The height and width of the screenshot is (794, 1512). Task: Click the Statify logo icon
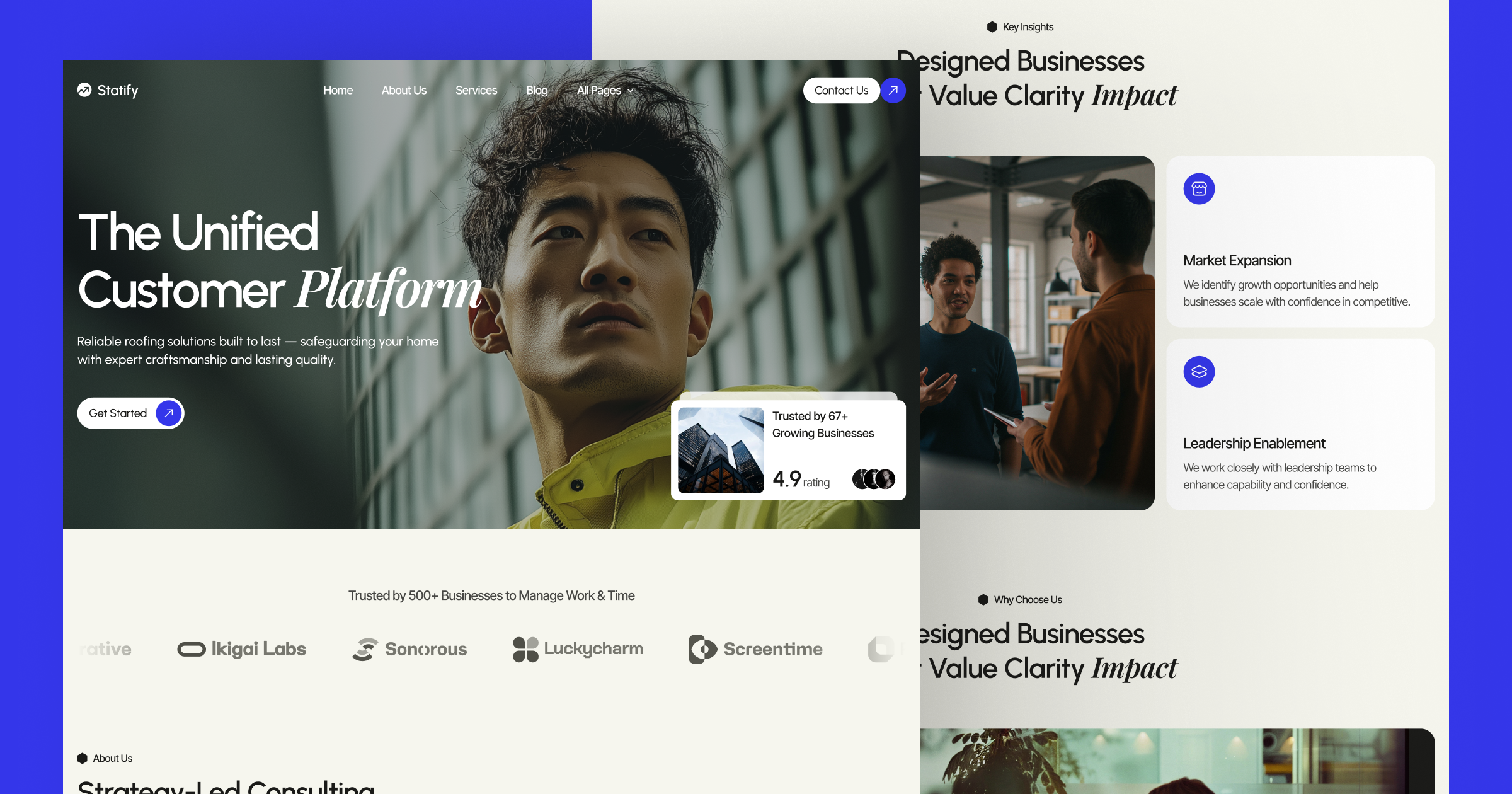click(x=86, y=90)
